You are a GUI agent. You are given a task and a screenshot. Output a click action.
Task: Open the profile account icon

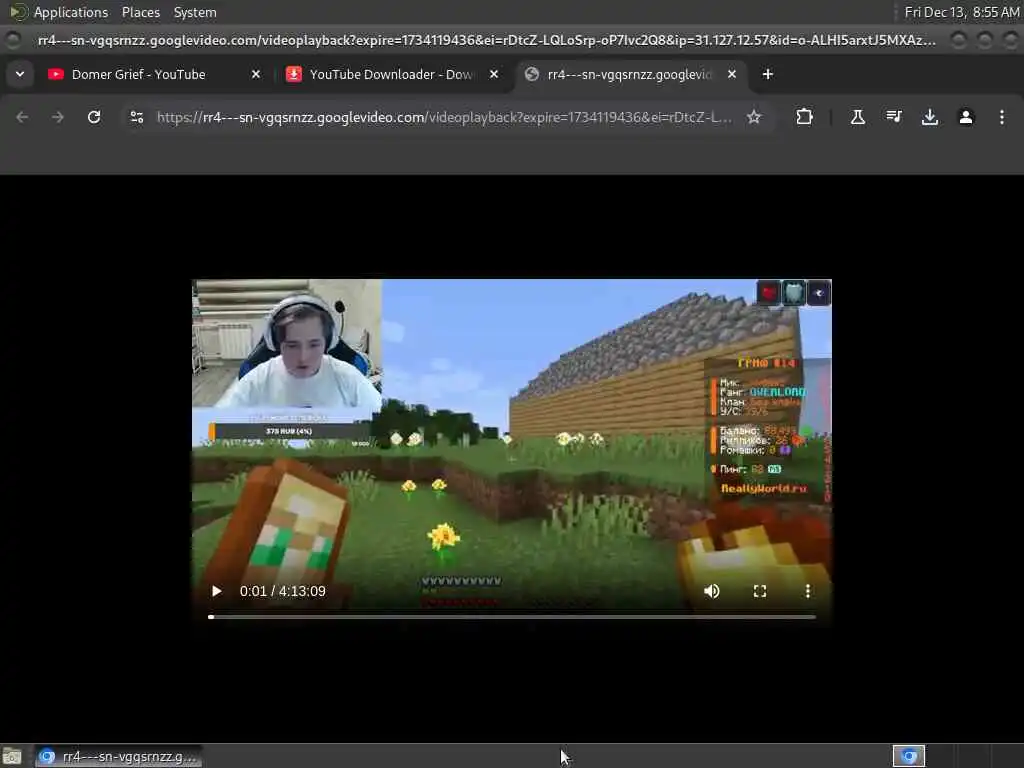pyautogui.click(x=966, y=117)
